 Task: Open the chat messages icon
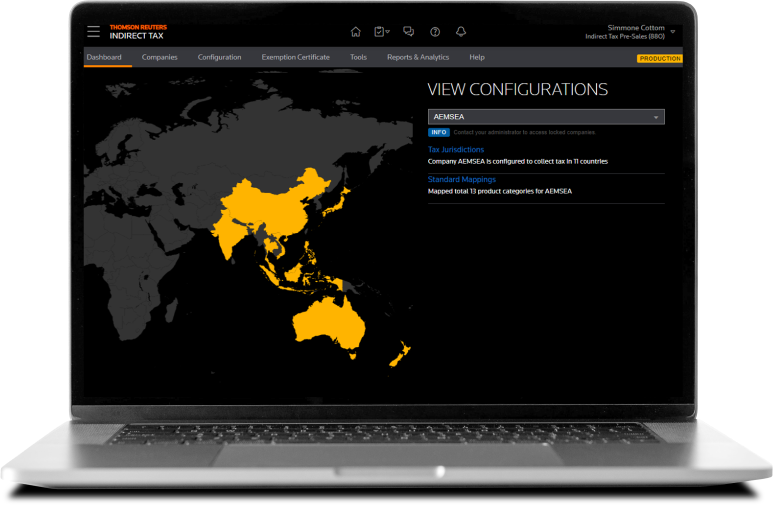(x=408, y=32)
